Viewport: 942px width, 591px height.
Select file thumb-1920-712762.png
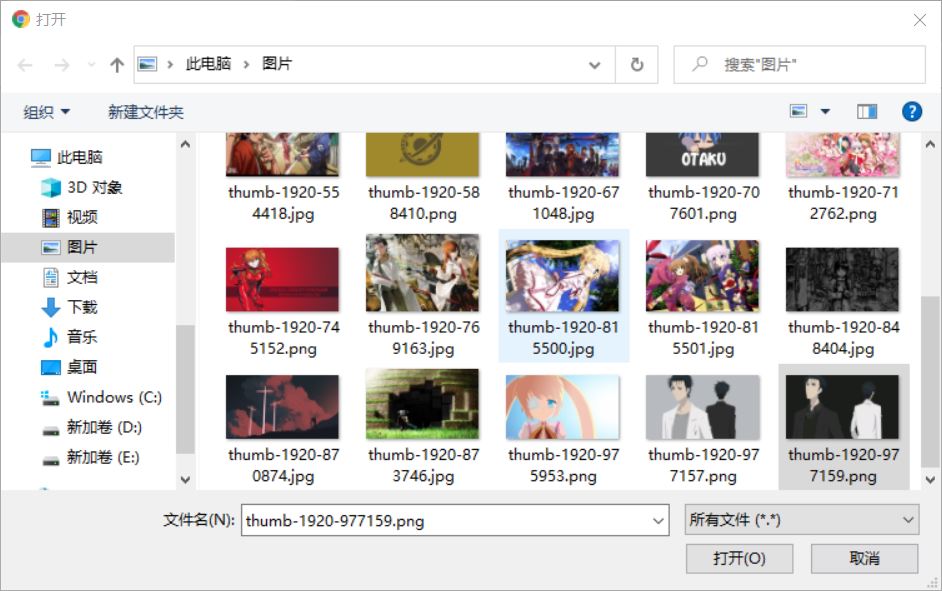(843, 178)
